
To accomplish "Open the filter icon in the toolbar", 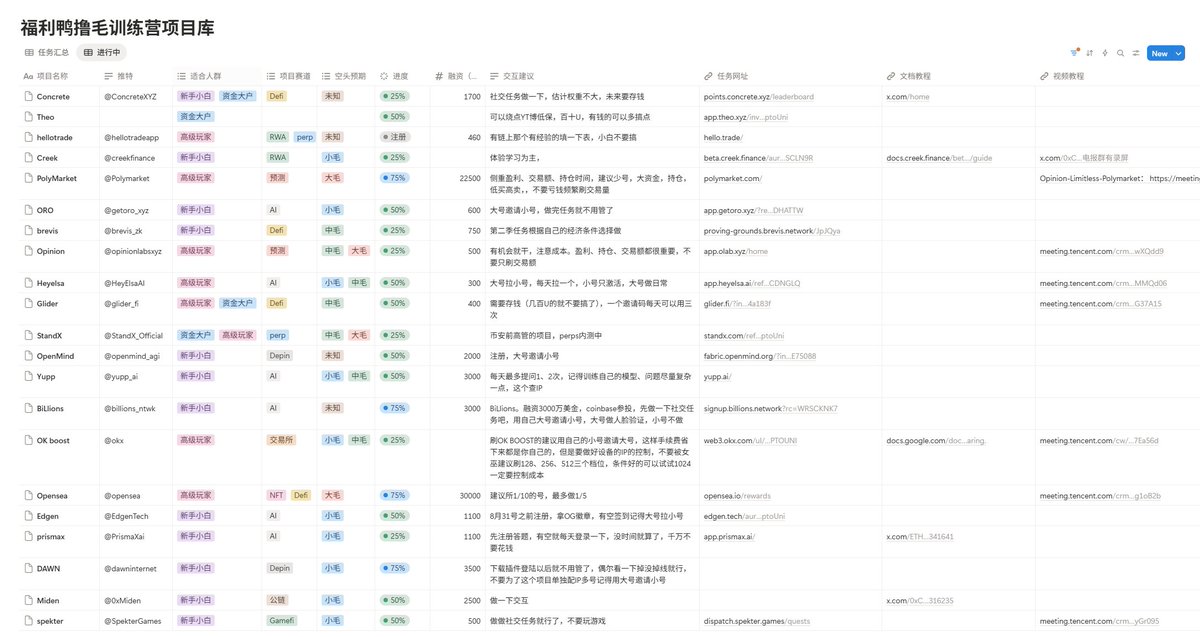I will click(1074, 53).
